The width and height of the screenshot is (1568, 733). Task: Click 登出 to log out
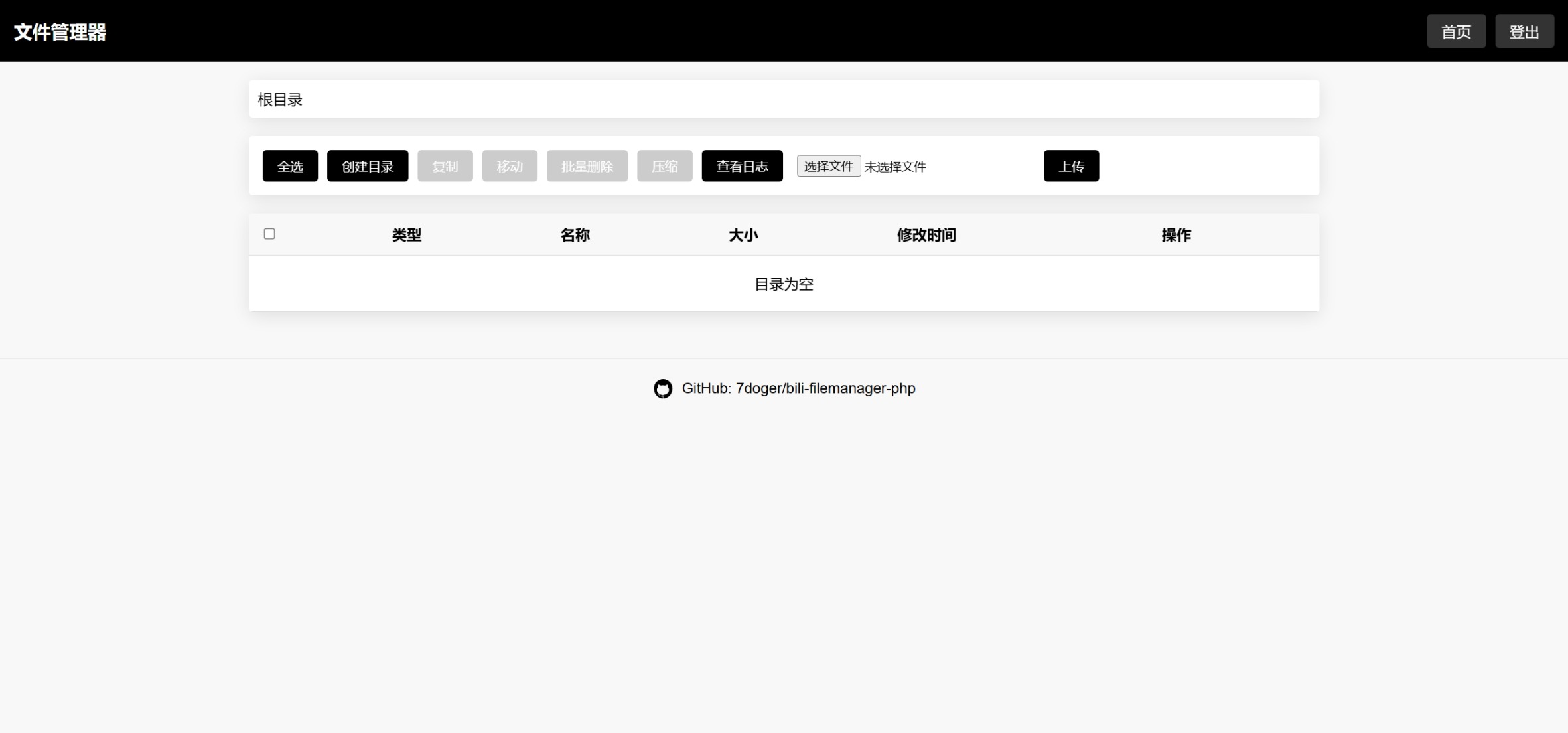click(1524, 31)
